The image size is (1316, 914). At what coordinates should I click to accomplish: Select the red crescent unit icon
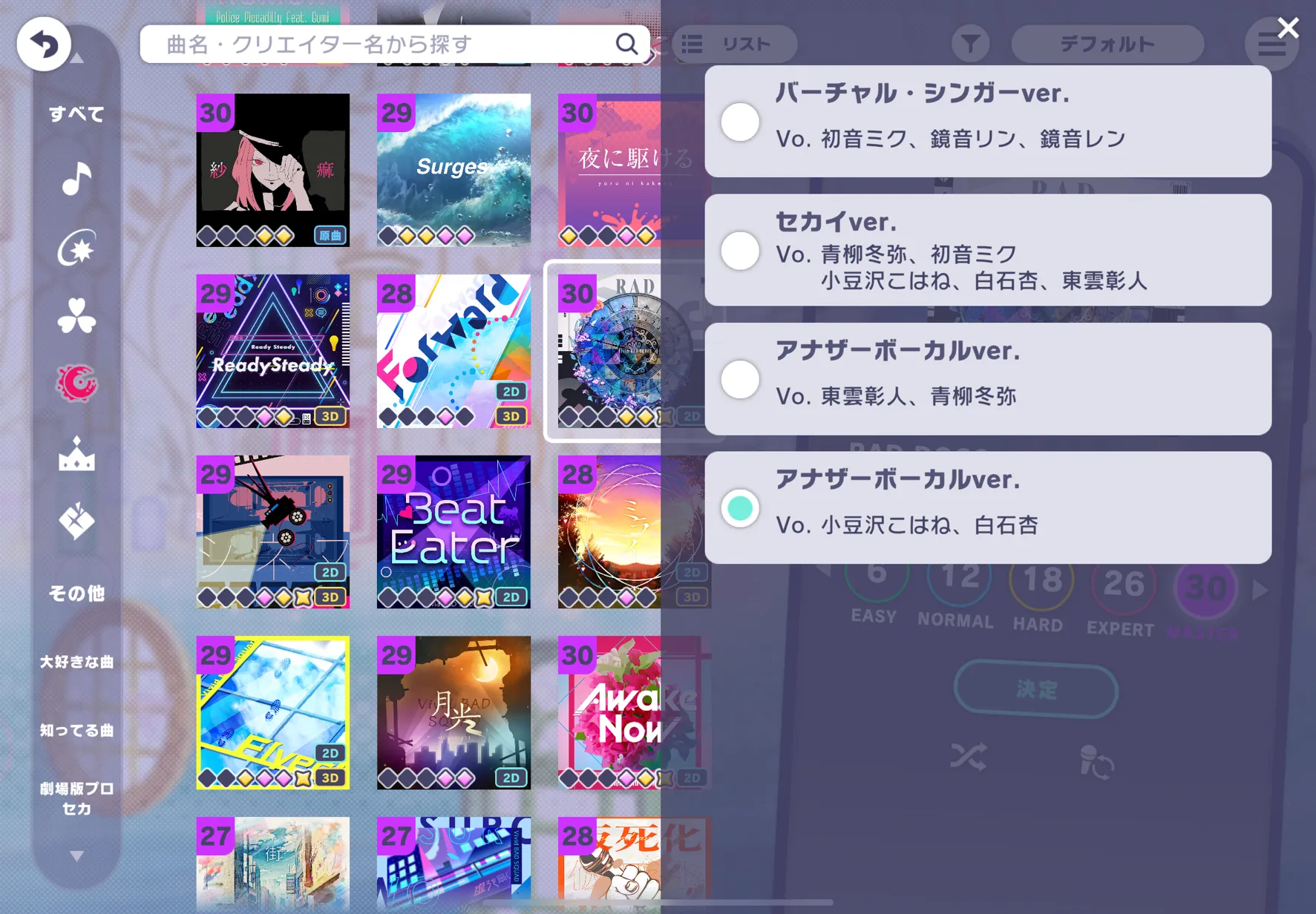tap(76, 384)
